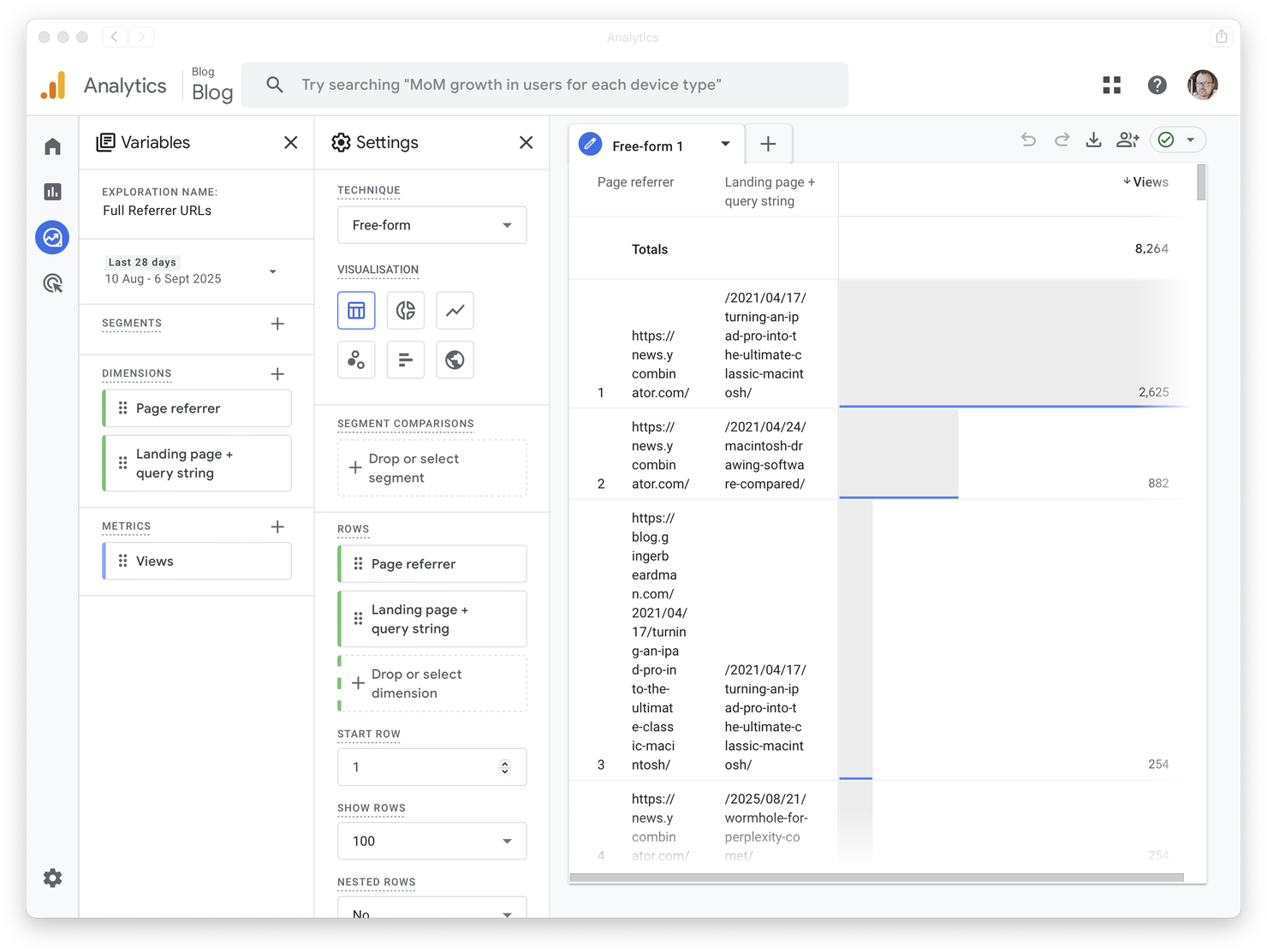The width and height of the screenshot is (1267, 952).
Task: Open the date range dropdown
Action: 272,271
